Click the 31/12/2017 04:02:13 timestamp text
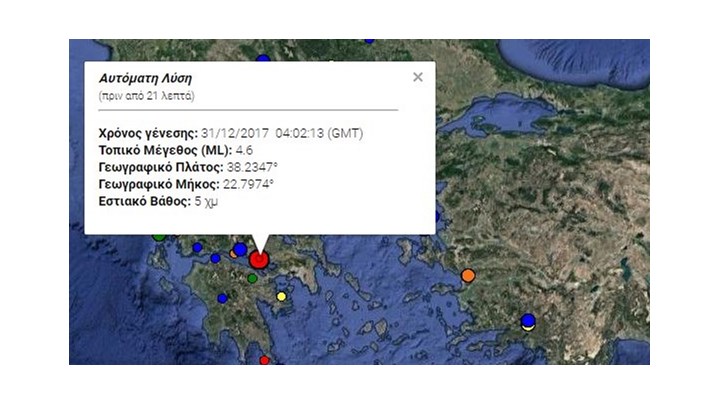The width and height of the screenshot is (720, 405). click(x=262, y=133)
